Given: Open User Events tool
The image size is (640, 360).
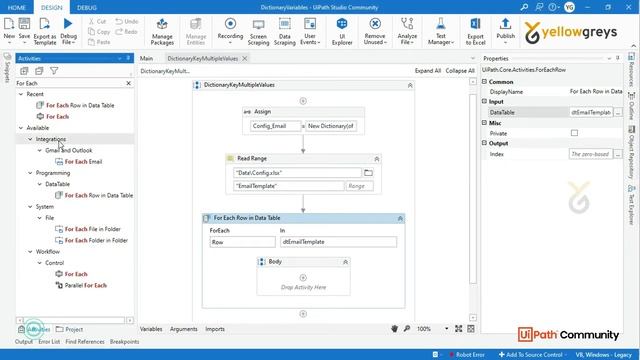Looking at the screenshot, I should tap(310, 31).
